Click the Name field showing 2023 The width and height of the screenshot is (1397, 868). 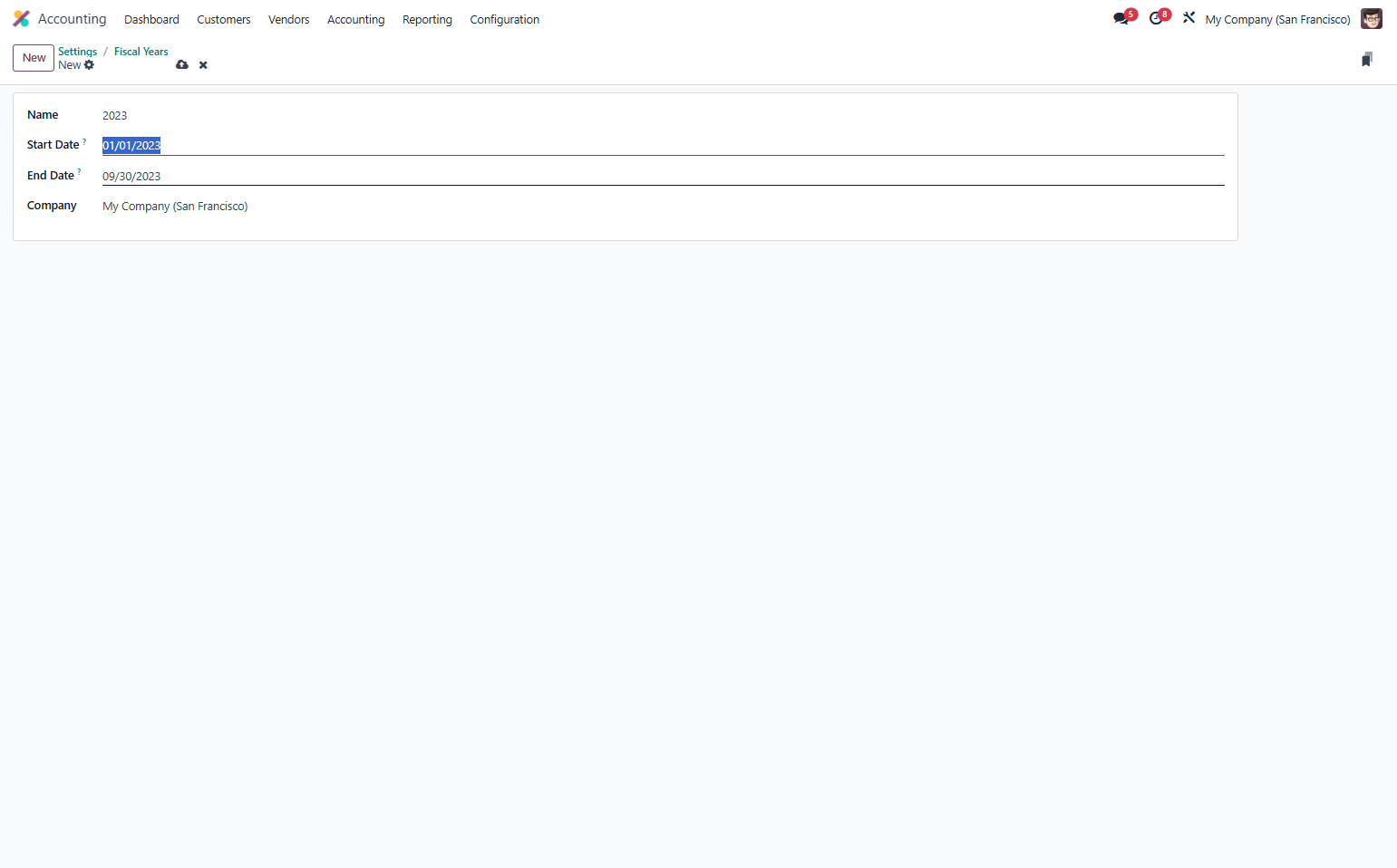click(x=663, y=115)
